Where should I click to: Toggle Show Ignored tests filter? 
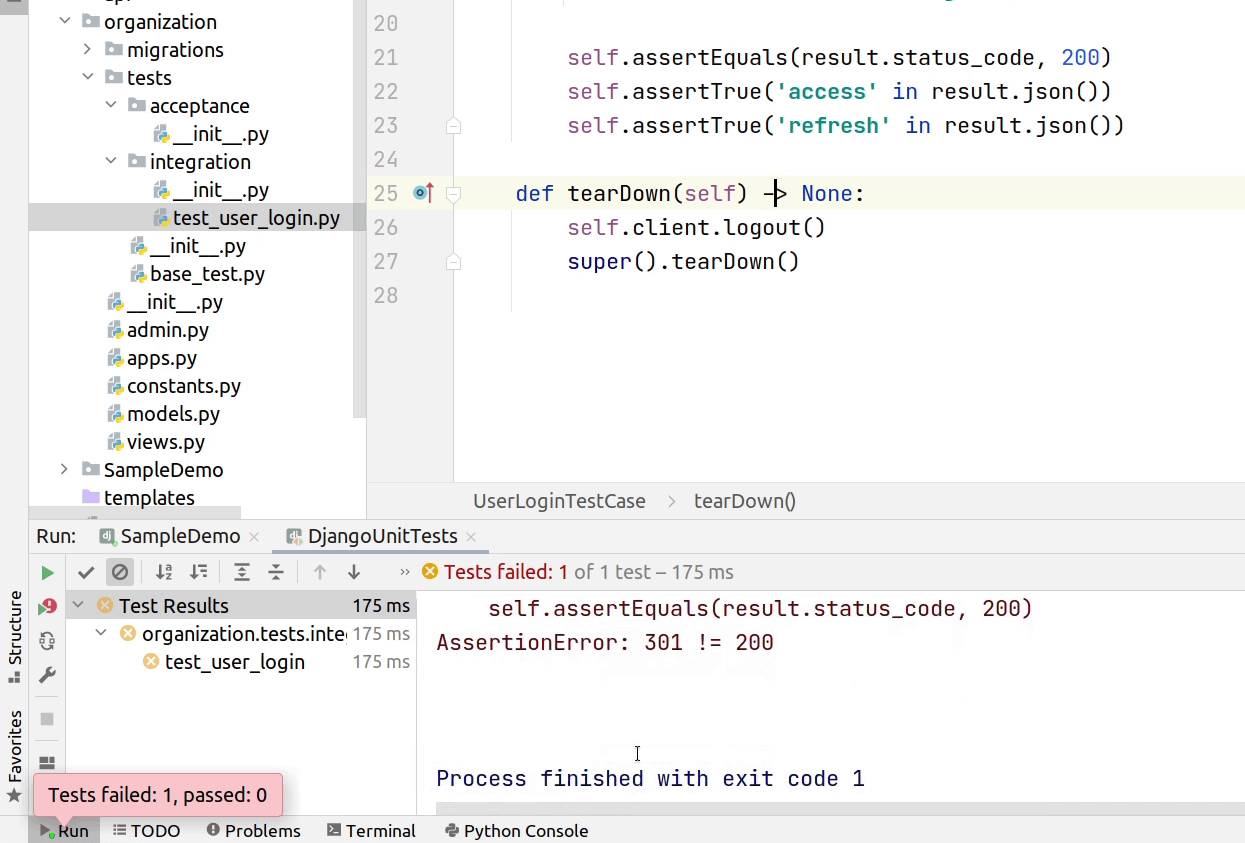[x=120, y=572]
